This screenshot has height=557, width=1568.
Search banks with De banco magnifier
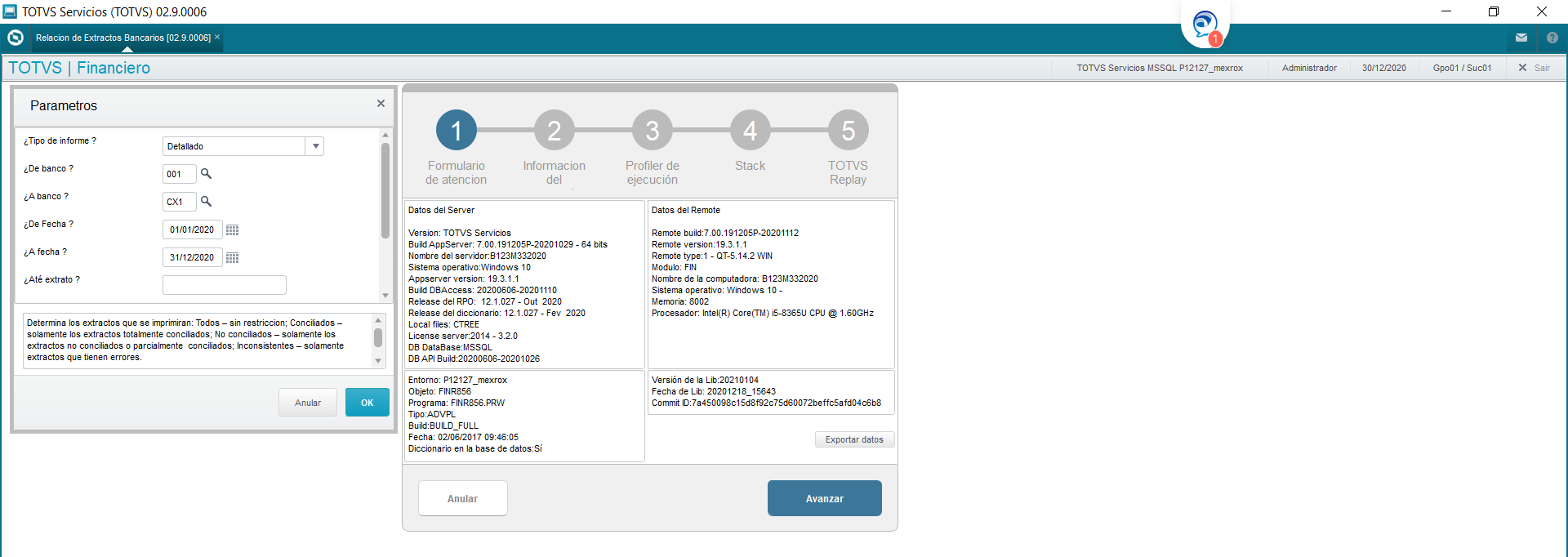click(x=207, y=173)
